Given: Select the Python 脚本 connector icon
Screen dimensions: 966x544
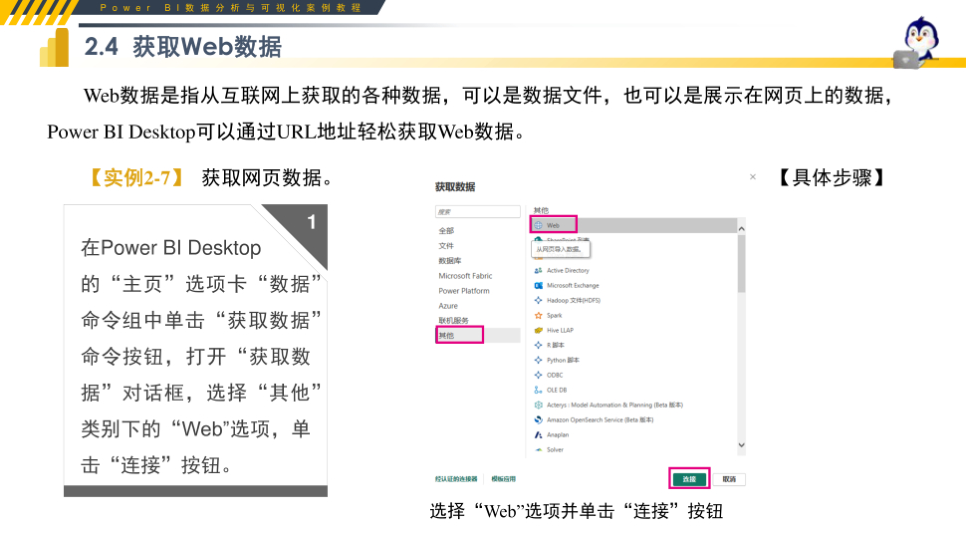Looking at the screenshot, I should [538, 360].
